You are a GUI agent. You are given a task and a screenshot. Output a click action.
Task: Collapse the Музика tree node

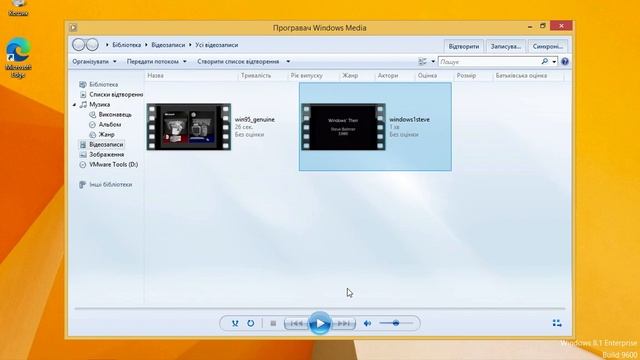pyautogui.click(x=74, y=105)
